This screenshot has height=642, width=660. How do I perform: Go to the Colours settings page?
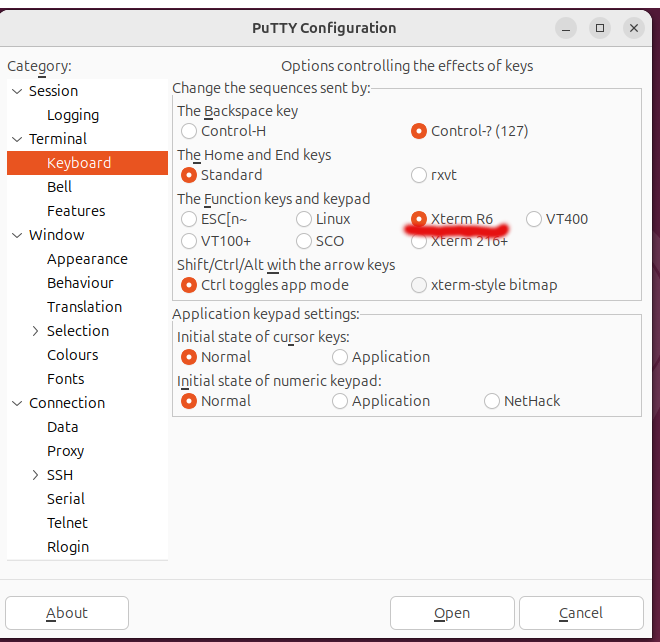(72, 355)
